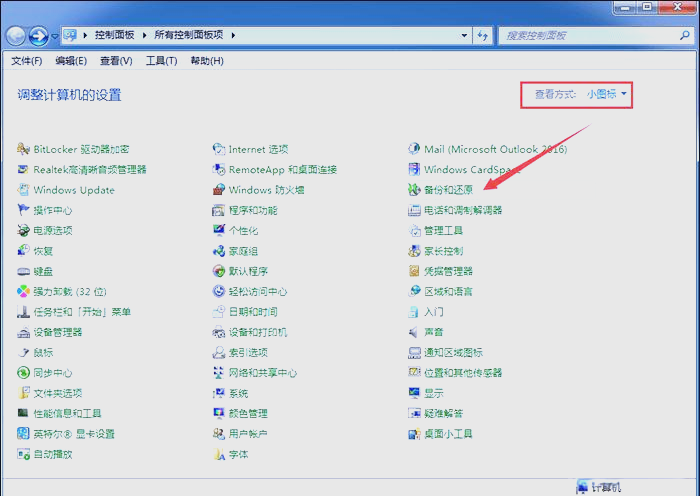Click the address bar refresh button
Screen dimensions: 700x496
484,36
